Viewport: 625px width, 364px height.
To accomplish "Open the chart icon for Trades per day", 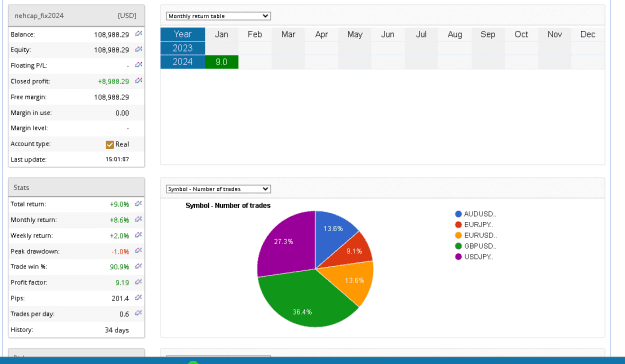I will pyautogui.click(x=138, y=313).
